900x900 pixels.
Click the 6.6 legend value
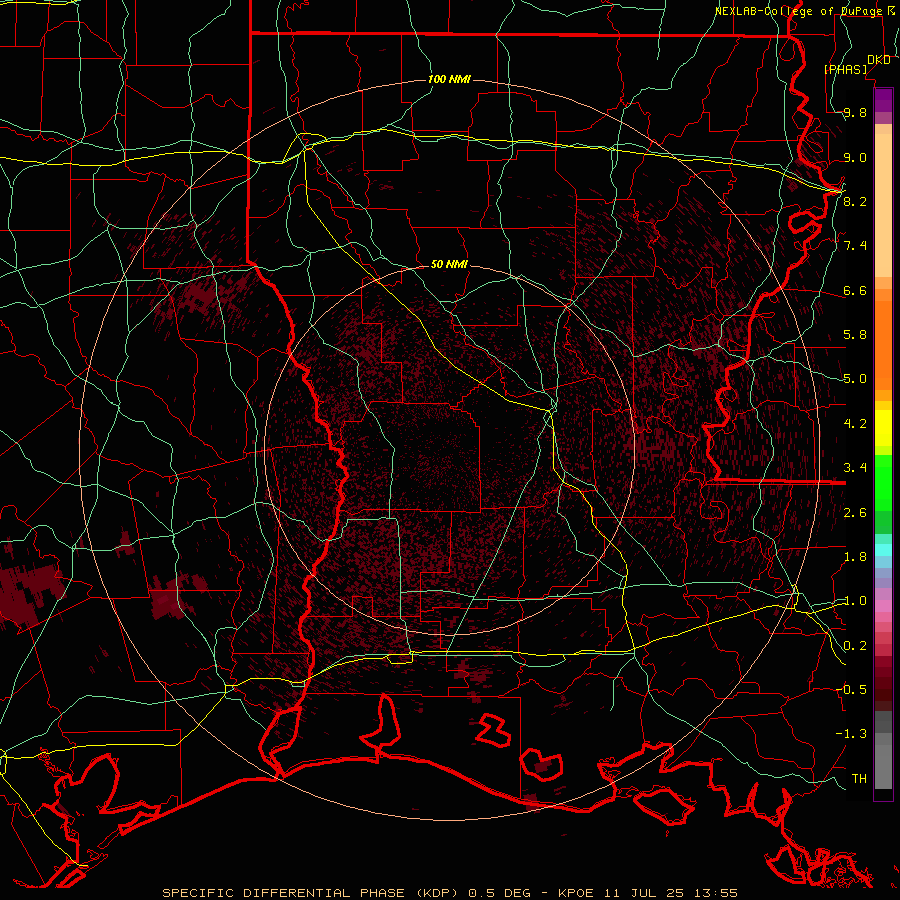click(855, 290)
